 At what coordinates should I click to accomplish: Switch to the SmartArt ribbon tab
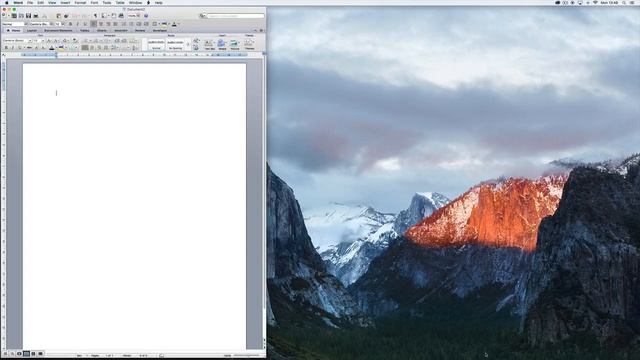[x=121, y=30]
